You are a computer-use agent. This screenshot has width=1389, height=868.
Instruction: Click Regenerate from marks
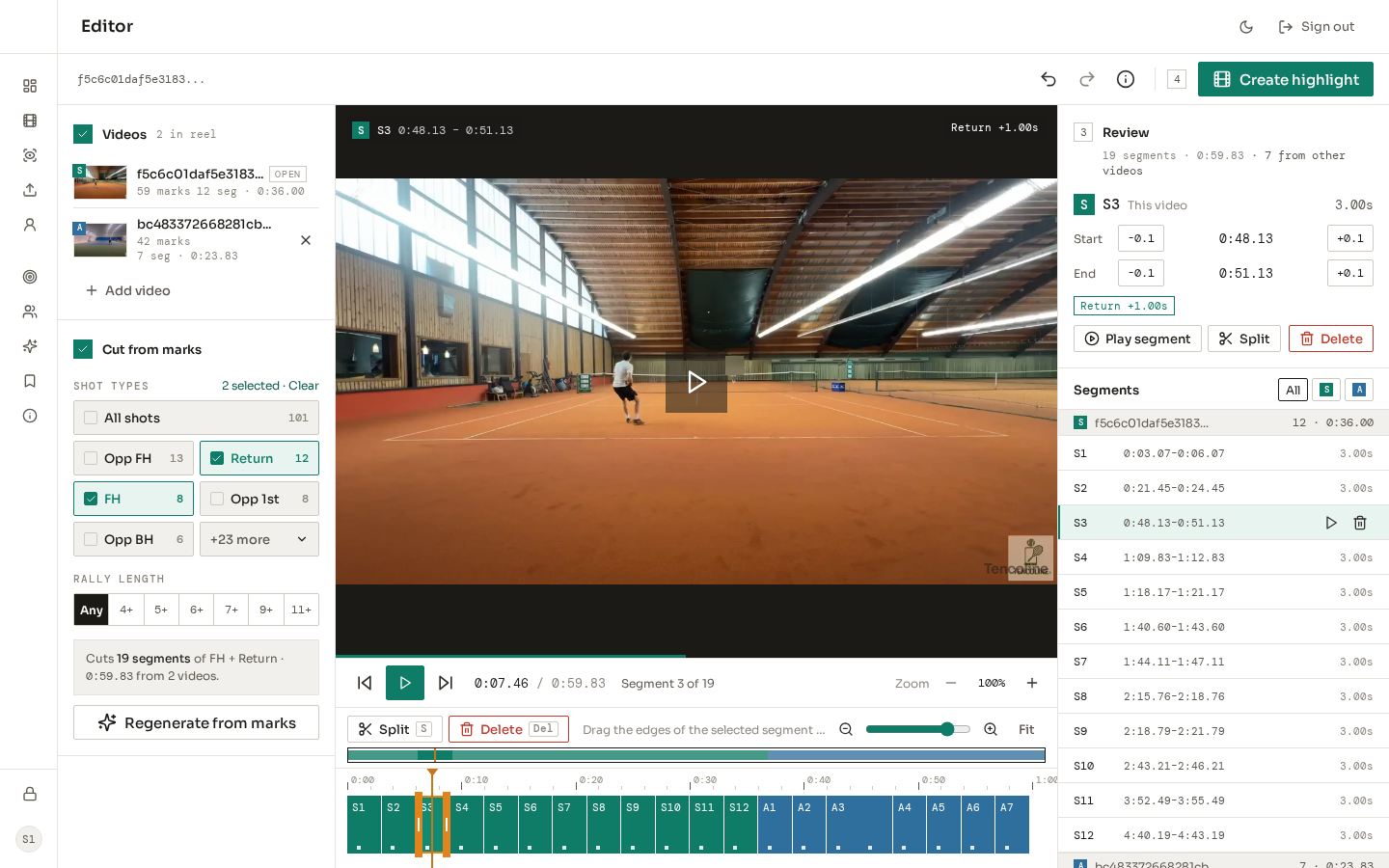click(x=196, y=722)
